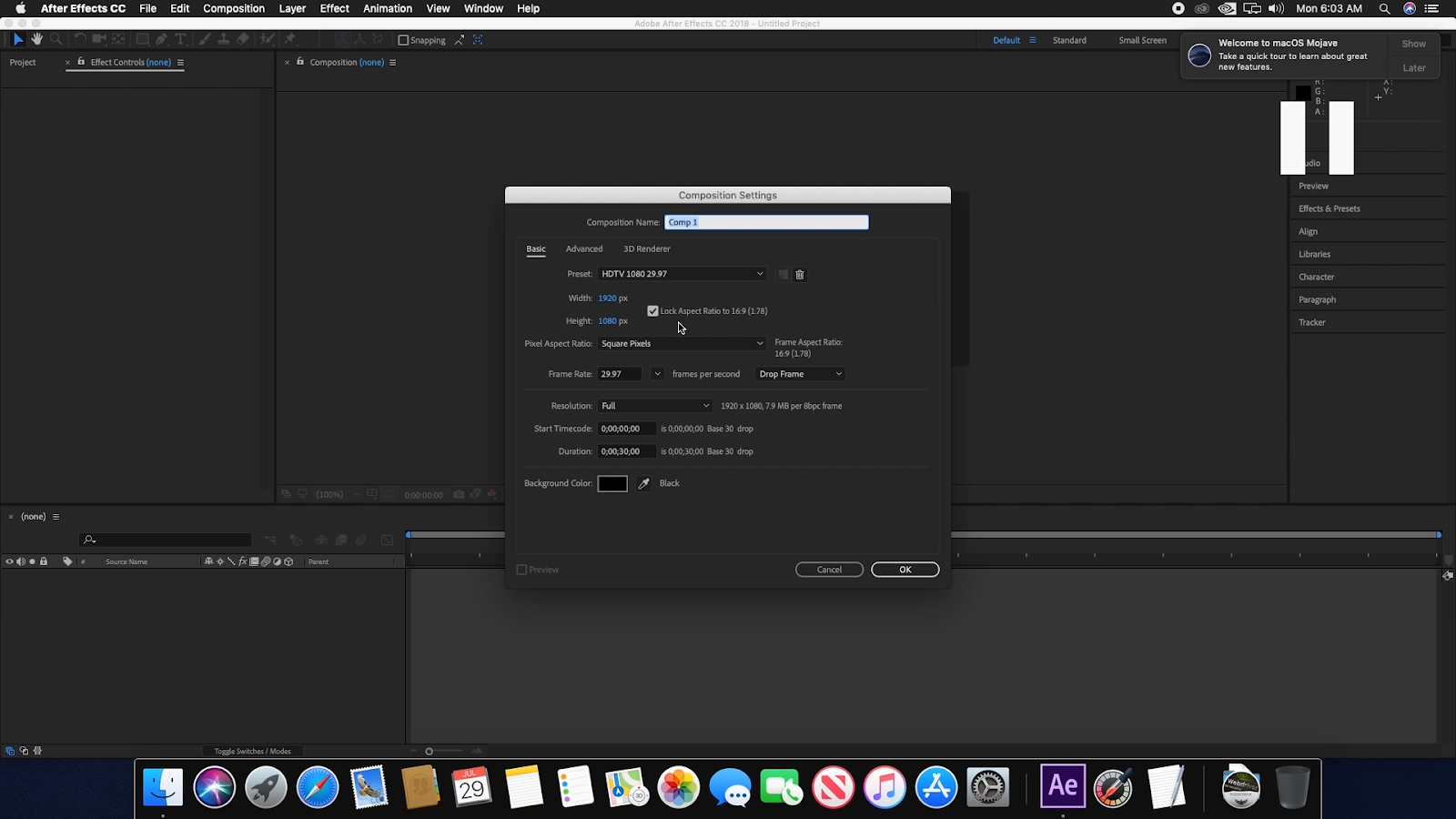Screen dimensions: 1456x819
Task: Open the Animation menu
Action: pos(388,8)
